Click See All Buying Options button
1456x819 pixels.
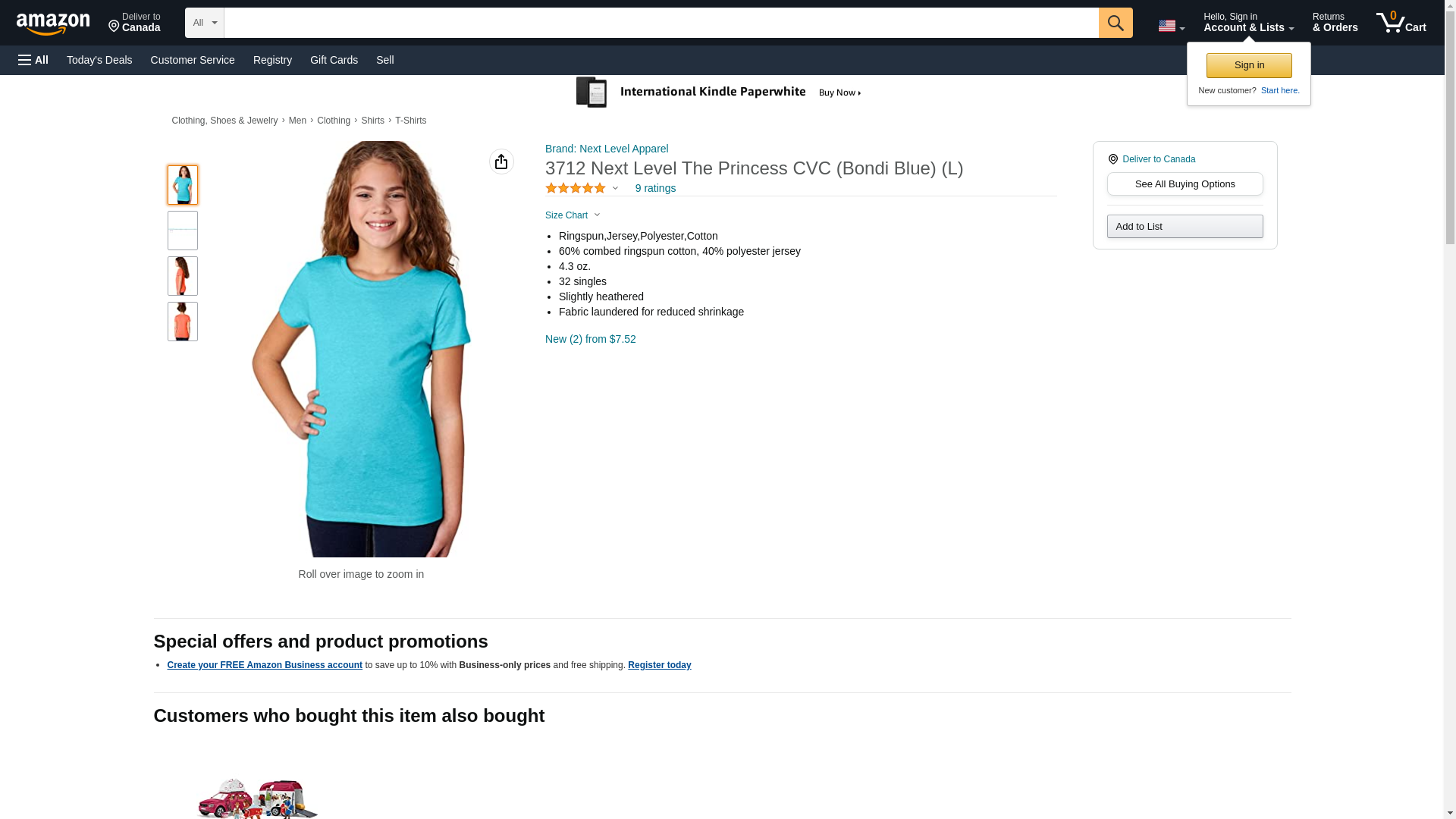(x=1185, y=184)
